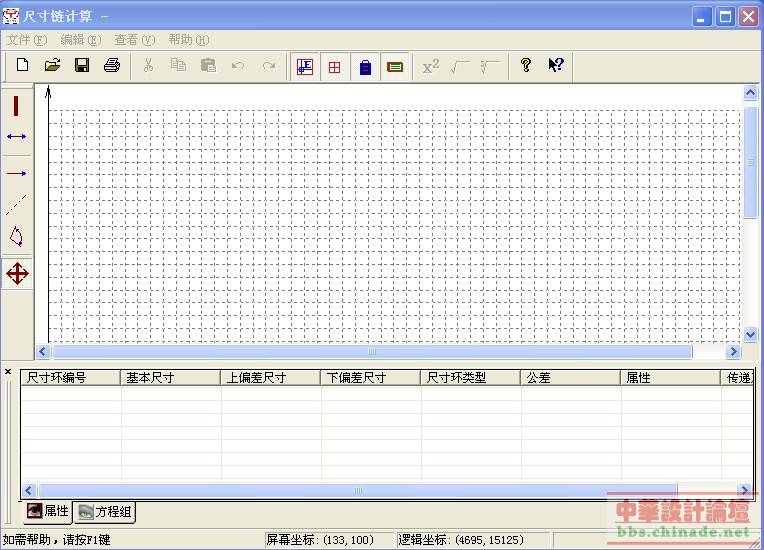
Task: Save using the floppy disk icon
Action: 82,66
